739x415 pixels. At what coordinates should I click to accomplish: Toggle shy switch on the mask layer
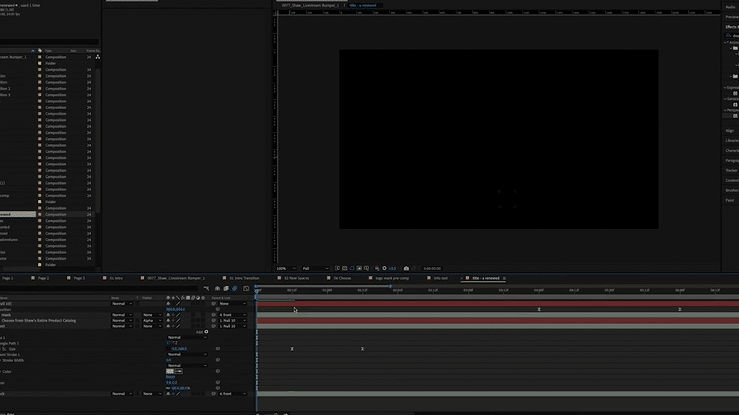(168, 315)
